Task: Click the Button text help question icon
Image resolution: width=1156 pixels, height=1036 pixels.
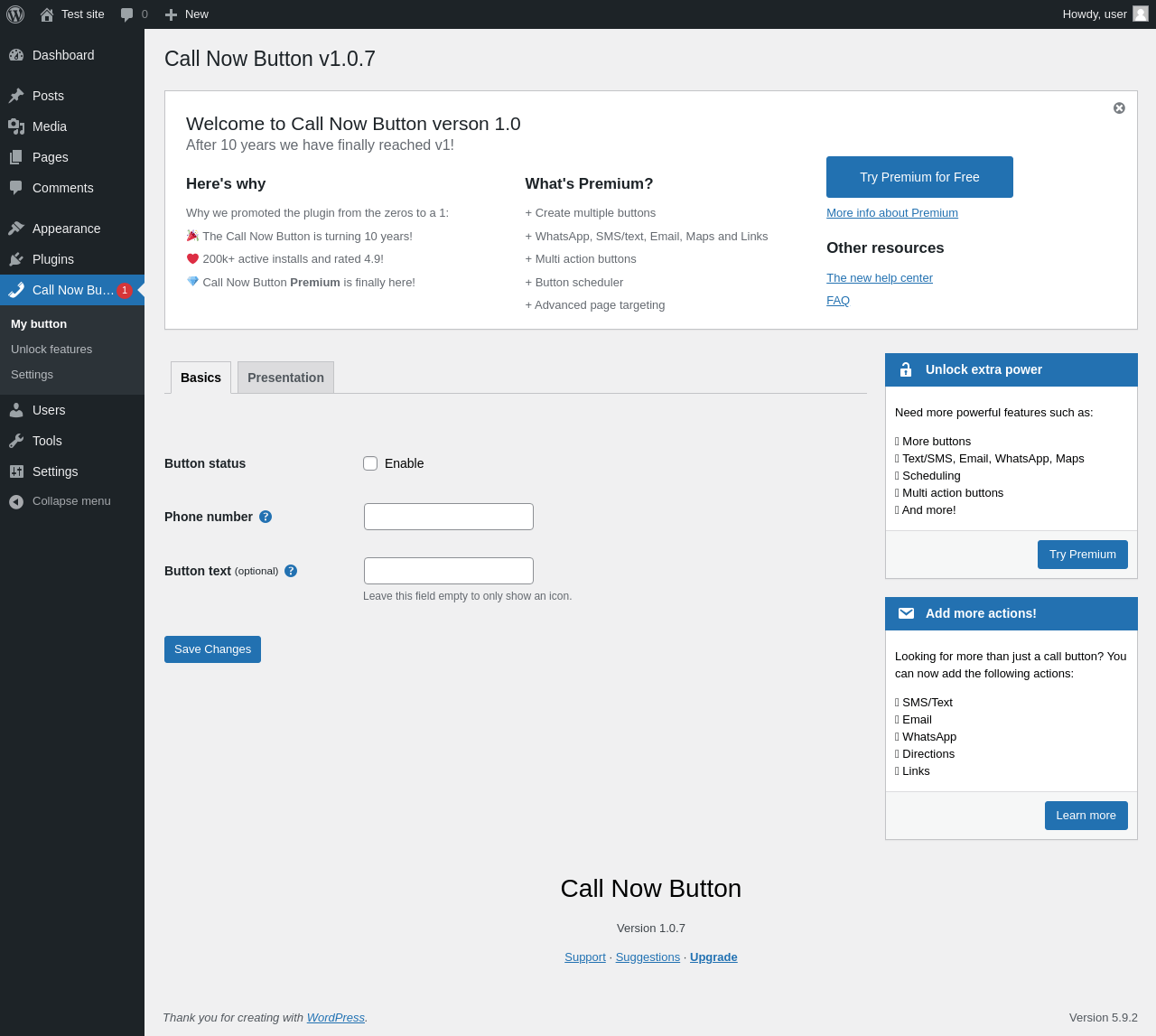Action: tap(291, 571)
